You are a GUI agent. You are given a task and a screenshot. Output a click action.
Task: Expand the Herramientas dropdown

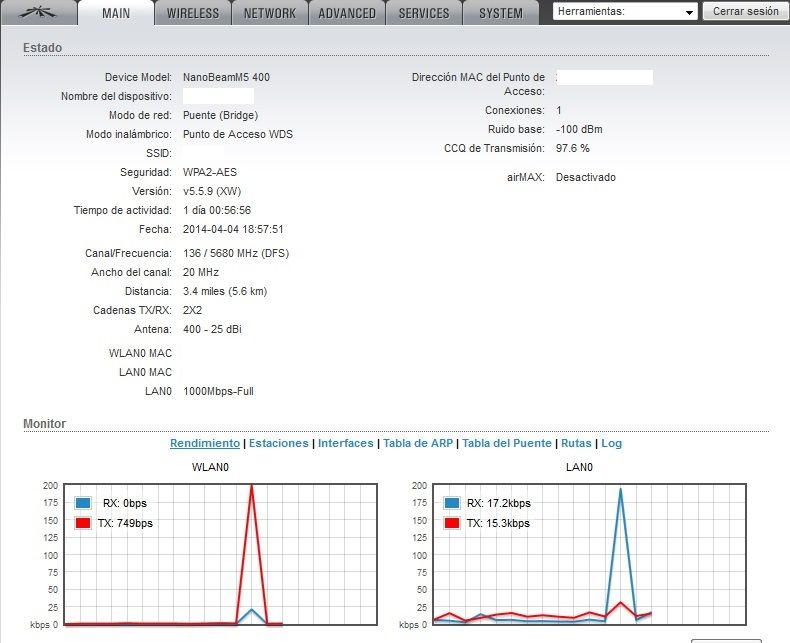click(625, 12)
